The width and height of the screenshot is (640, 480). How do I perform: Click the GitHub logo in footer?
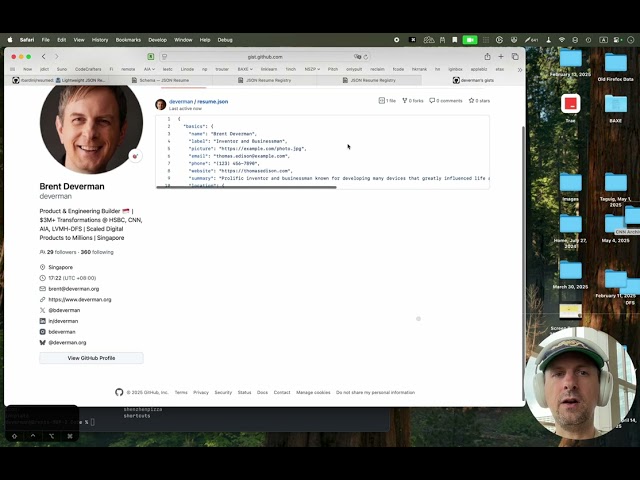tap(119, 392)
